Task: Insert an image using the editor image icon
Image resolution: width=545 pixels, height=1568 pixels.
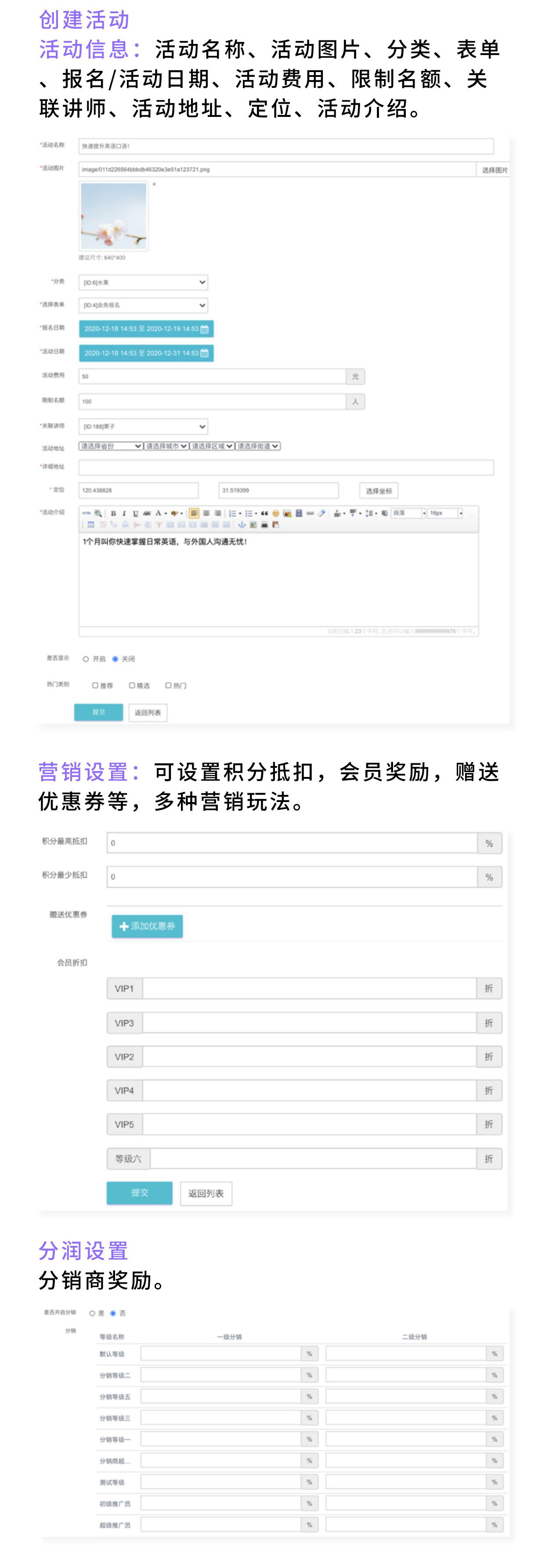Action: [x=287, y=513]
